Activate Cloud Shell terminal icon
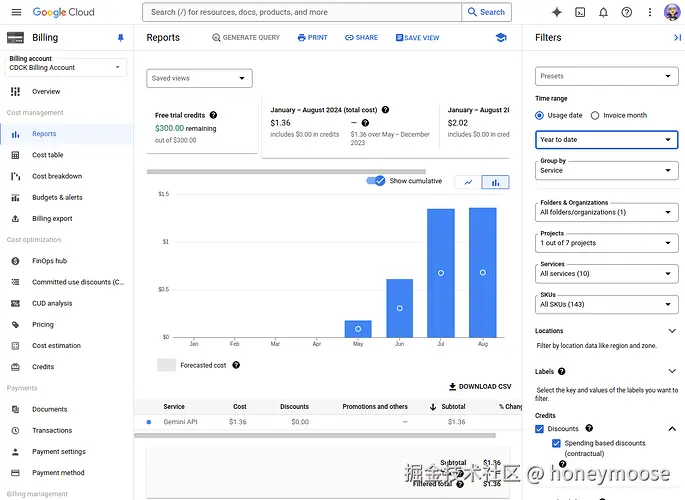 pyautogui.click(x=580, y=12)
